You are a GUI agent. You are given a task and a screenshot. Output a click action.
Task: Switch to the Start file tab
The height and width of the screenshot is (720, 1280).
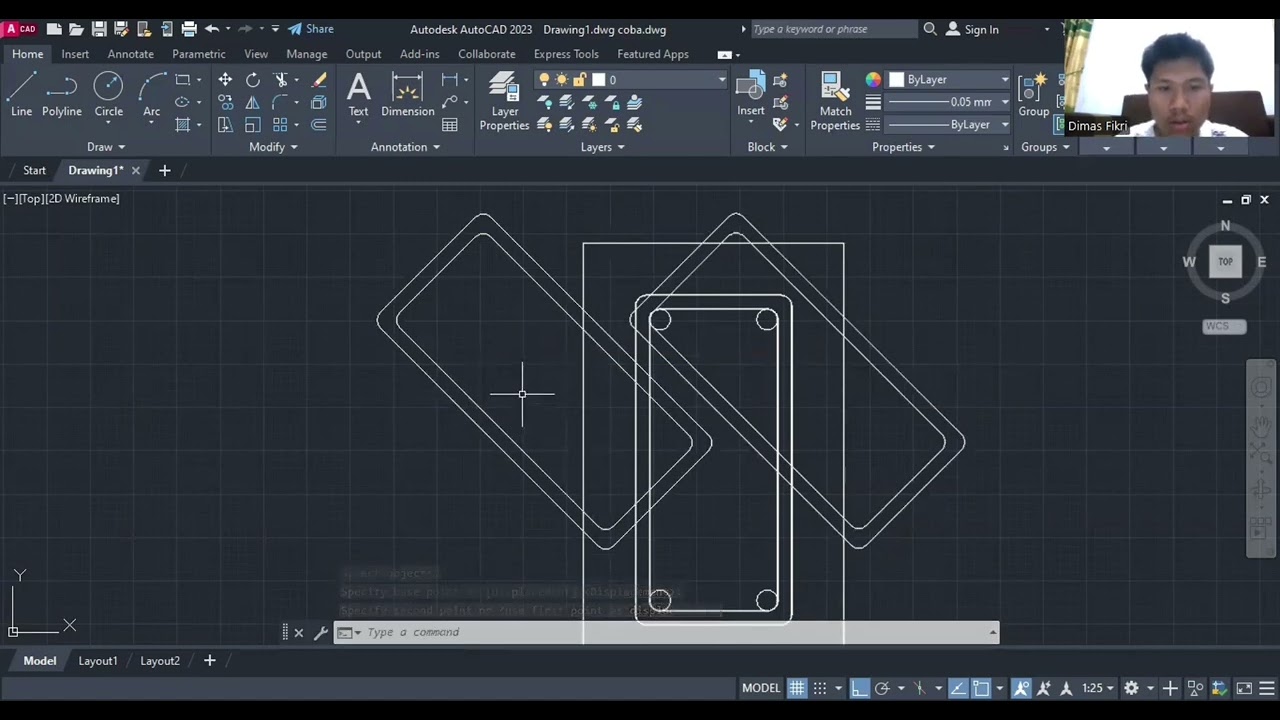[x=34, y=170]
